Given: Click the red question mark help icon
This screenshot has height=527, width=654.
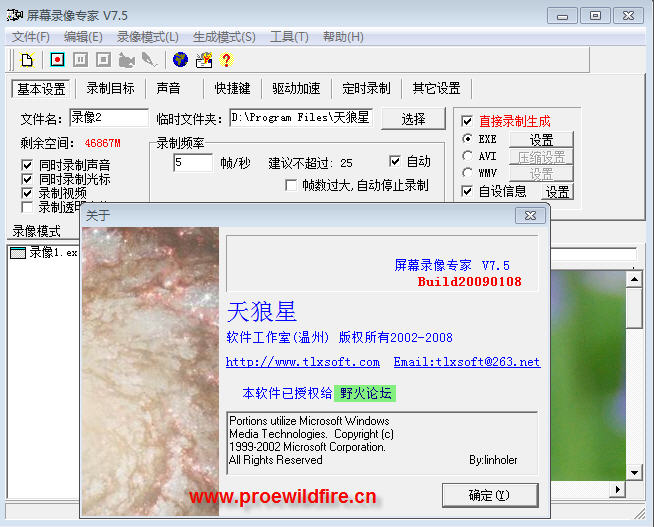Looking at the screenshot, I should coord(226,60).
